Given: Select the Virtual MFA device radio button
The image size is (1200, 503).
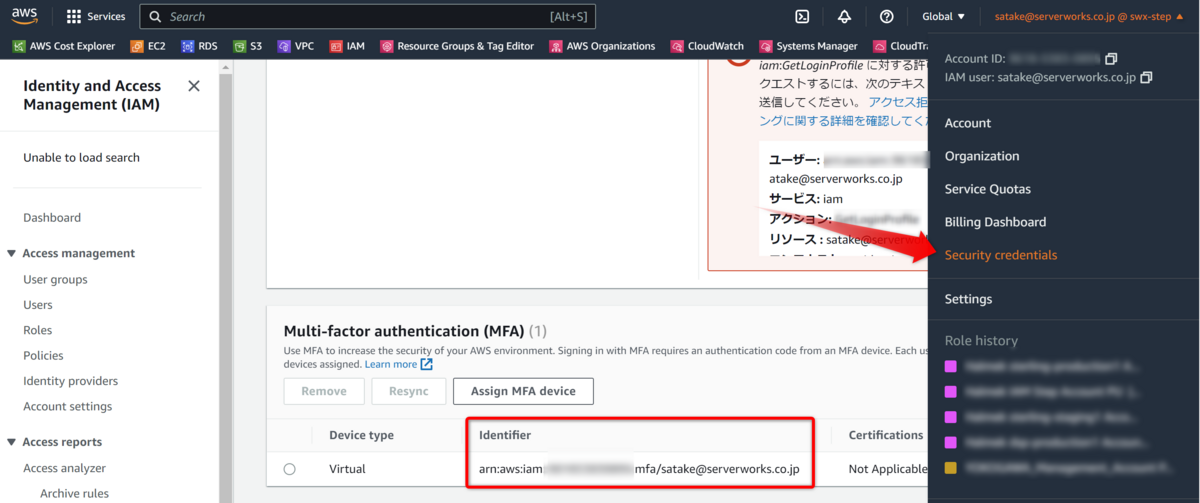Looking at the screenshot, I should click(x=290, y=468).
